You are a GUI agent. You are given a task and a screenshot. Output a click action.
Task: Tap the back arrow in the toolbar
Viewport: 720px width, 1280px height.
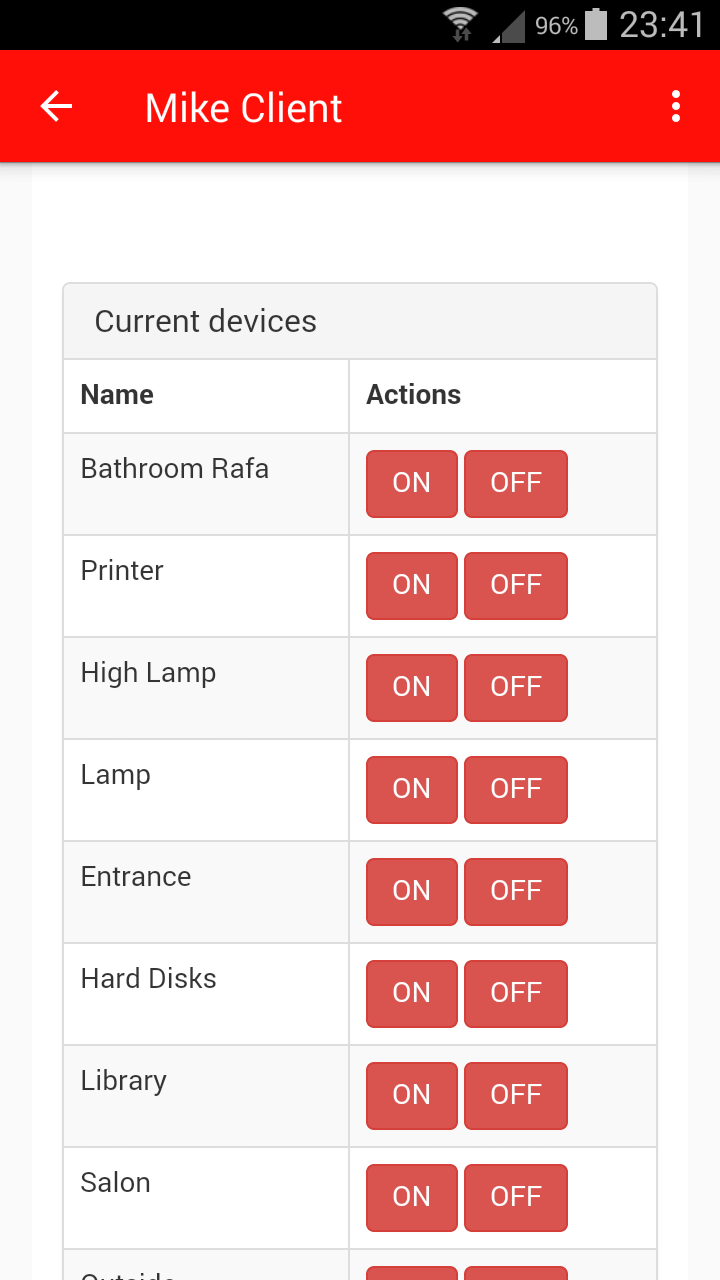[x=55, y=105]
